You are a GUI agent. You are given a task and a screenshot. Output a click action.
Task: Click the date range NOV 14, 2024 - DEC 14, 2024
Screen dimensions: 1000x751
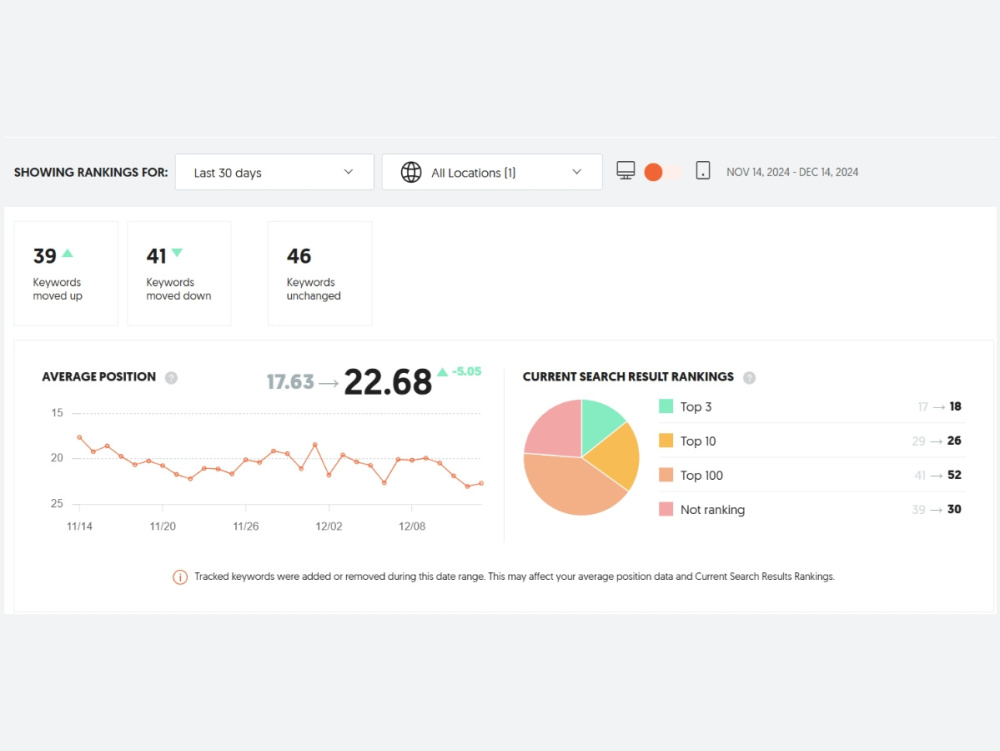[792, 172]
